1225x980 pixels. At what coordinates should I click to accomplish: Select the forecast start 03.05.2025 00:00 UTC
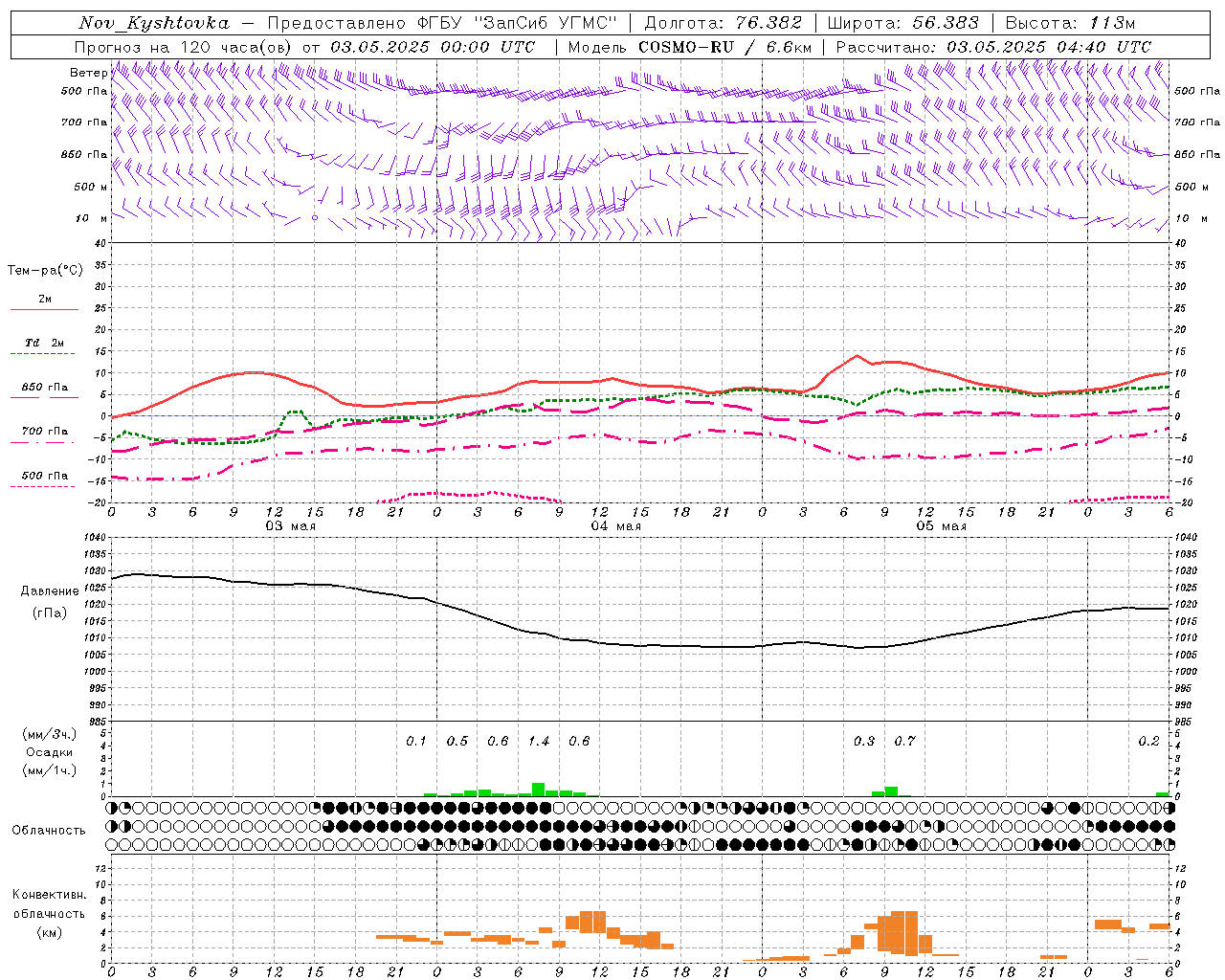pyautogui.click(x=433, y=47)
